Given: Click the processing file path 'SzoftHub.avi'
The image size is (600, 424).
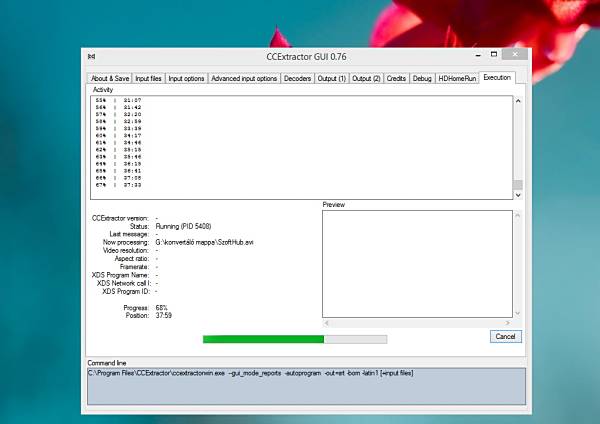Looking at the screenshot, I should pyautogui.click(x=204, y=242).
